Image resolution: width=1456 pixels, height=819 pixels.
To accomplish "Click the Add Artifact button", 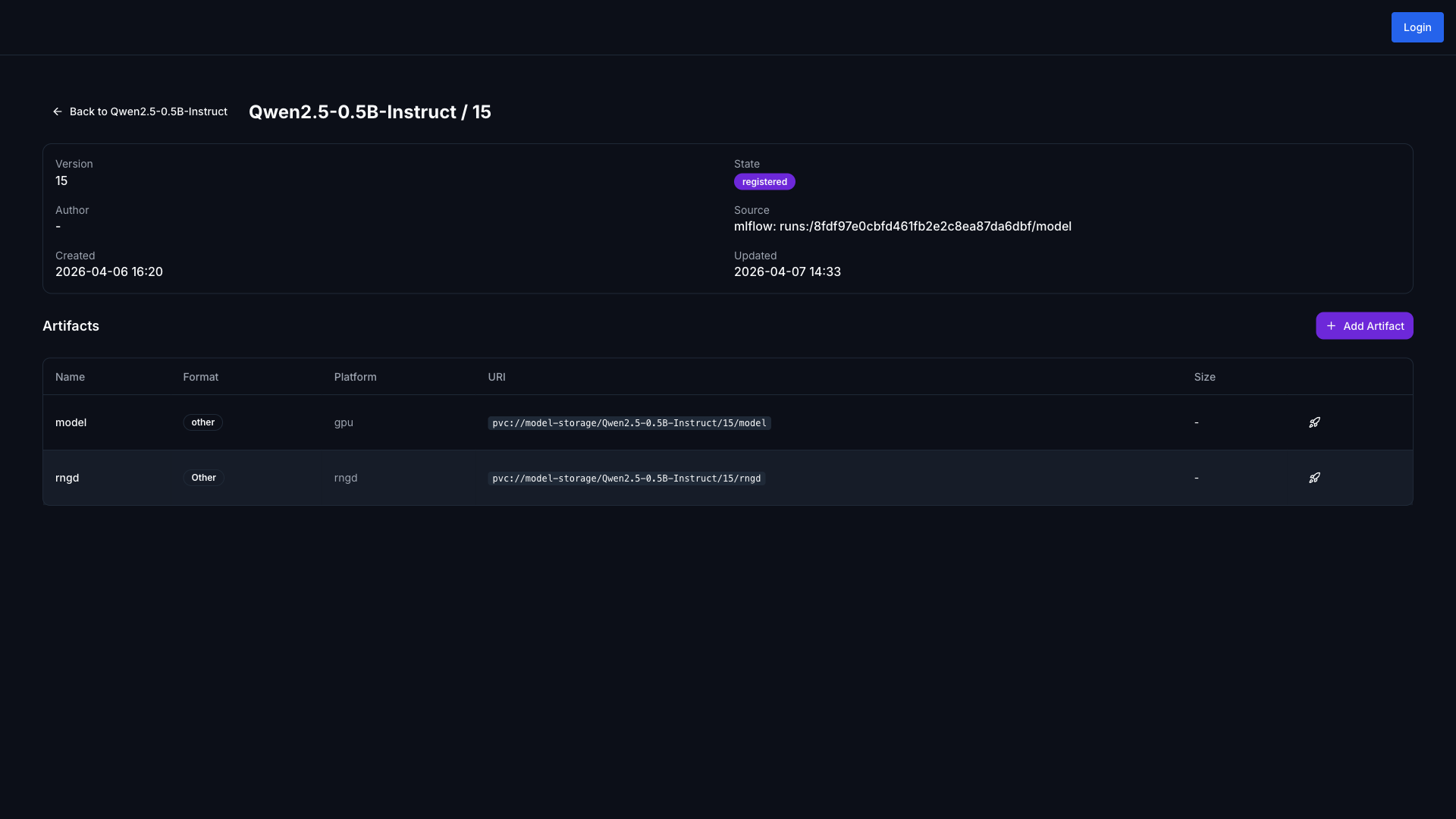I will [1364, 325].
